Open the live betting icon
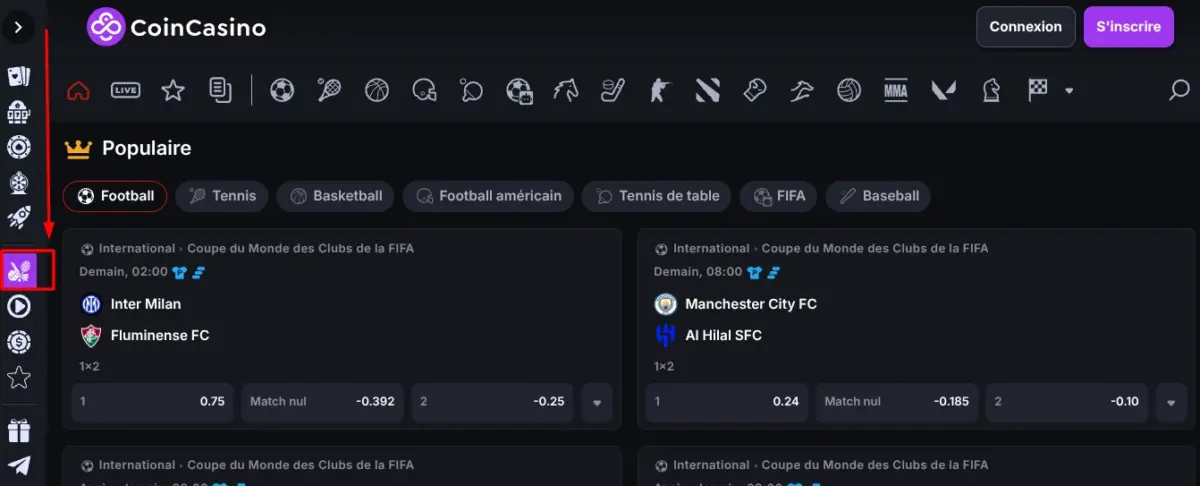 click(125, 90)
